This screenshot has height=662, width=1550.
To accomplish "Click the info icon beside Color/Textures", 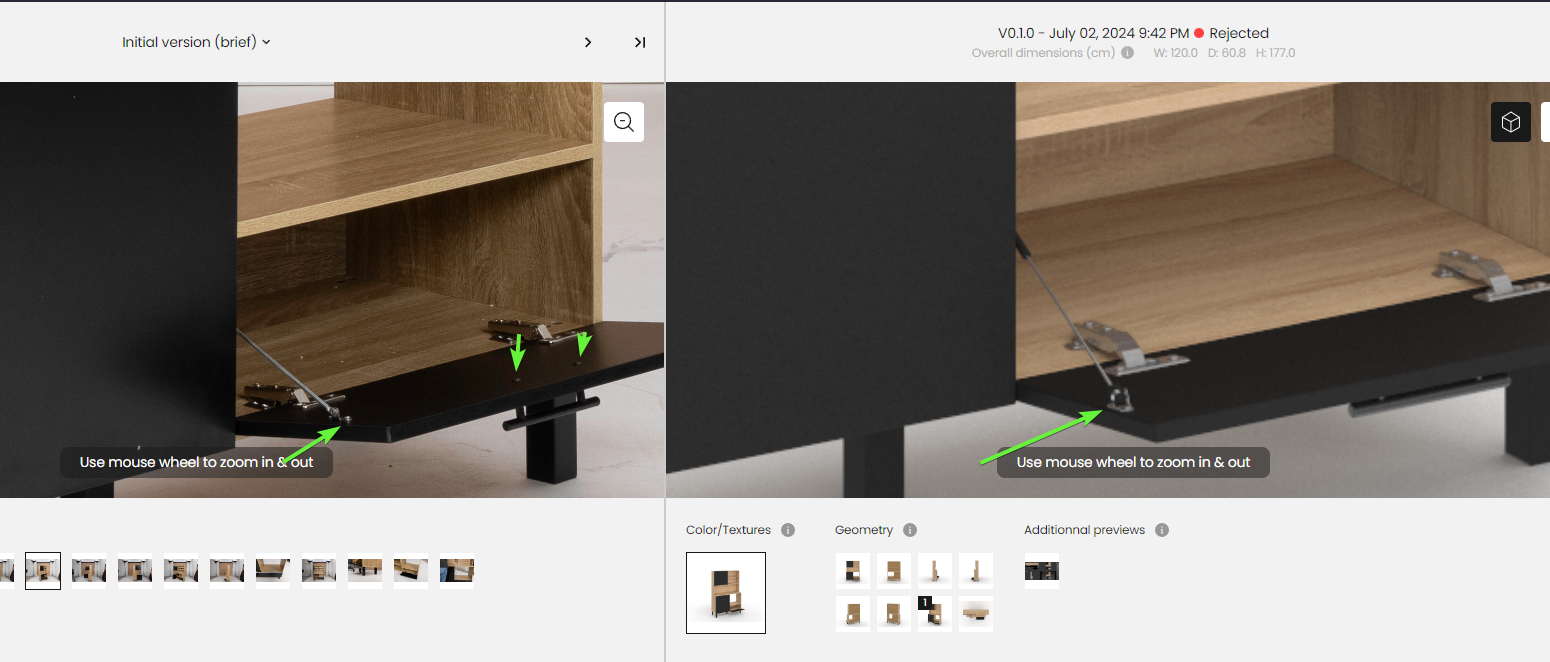I will point(788,530).
